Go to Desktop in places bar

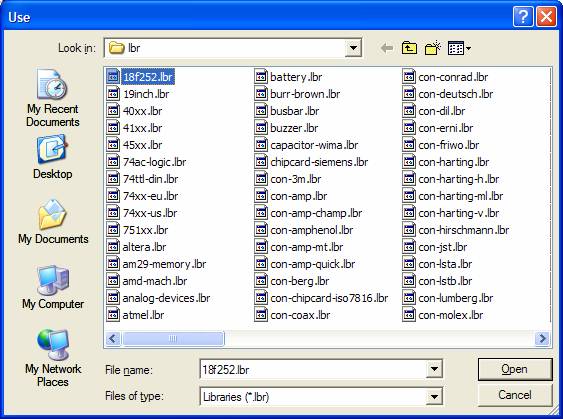(x=52, y=157)
